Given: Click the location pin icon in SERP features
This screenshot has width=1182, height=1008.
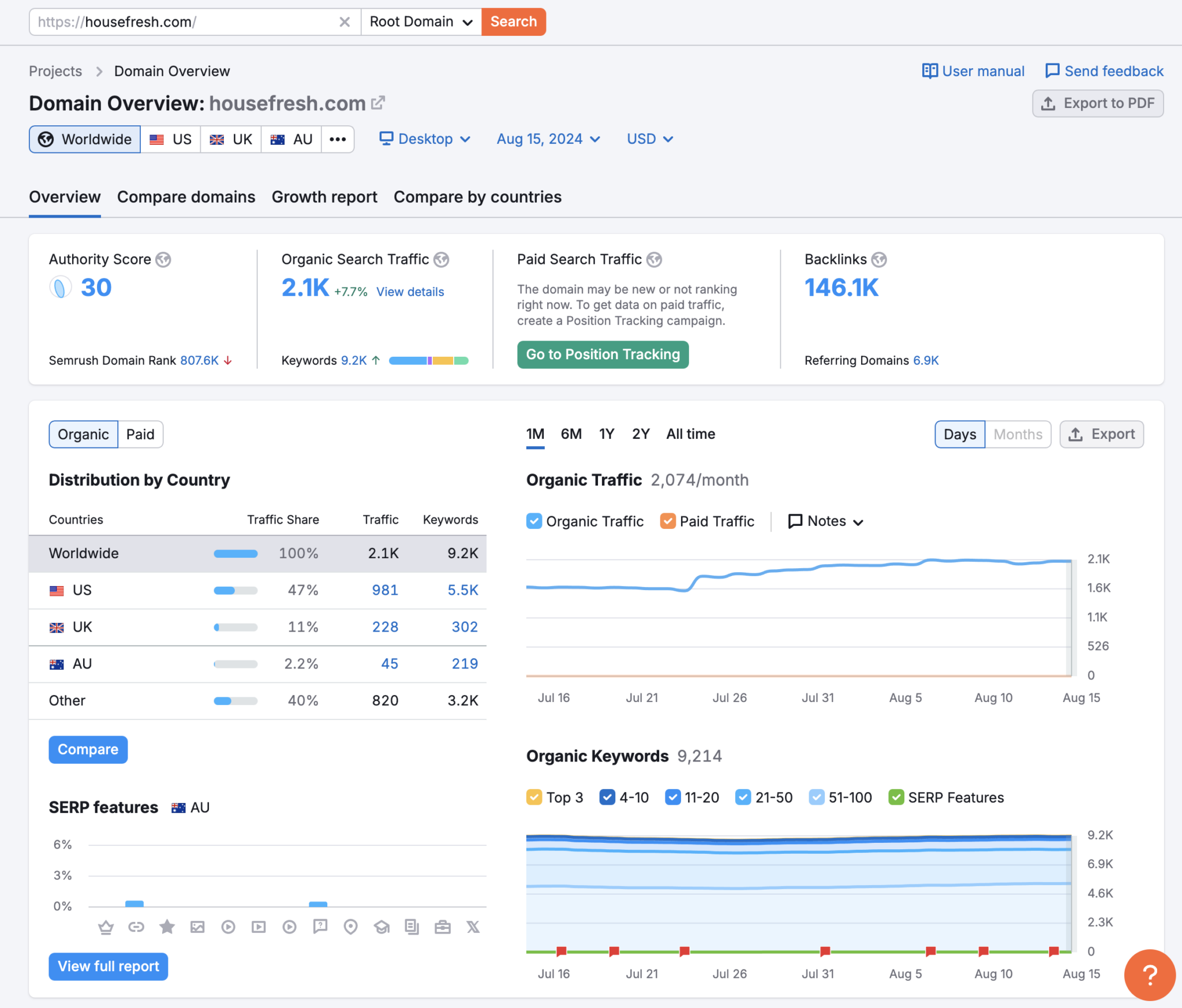Looking at the screenshot, I should pos(350,927).
